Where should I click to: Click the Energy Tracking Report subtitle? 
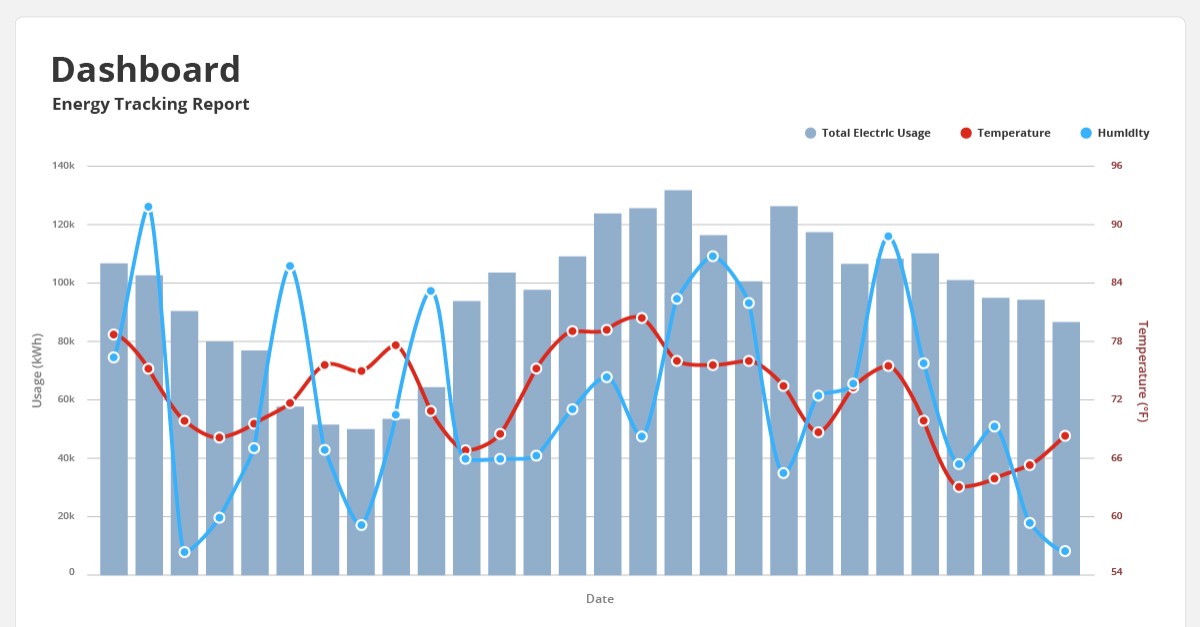pyautogui.click(x=151, y=104)
